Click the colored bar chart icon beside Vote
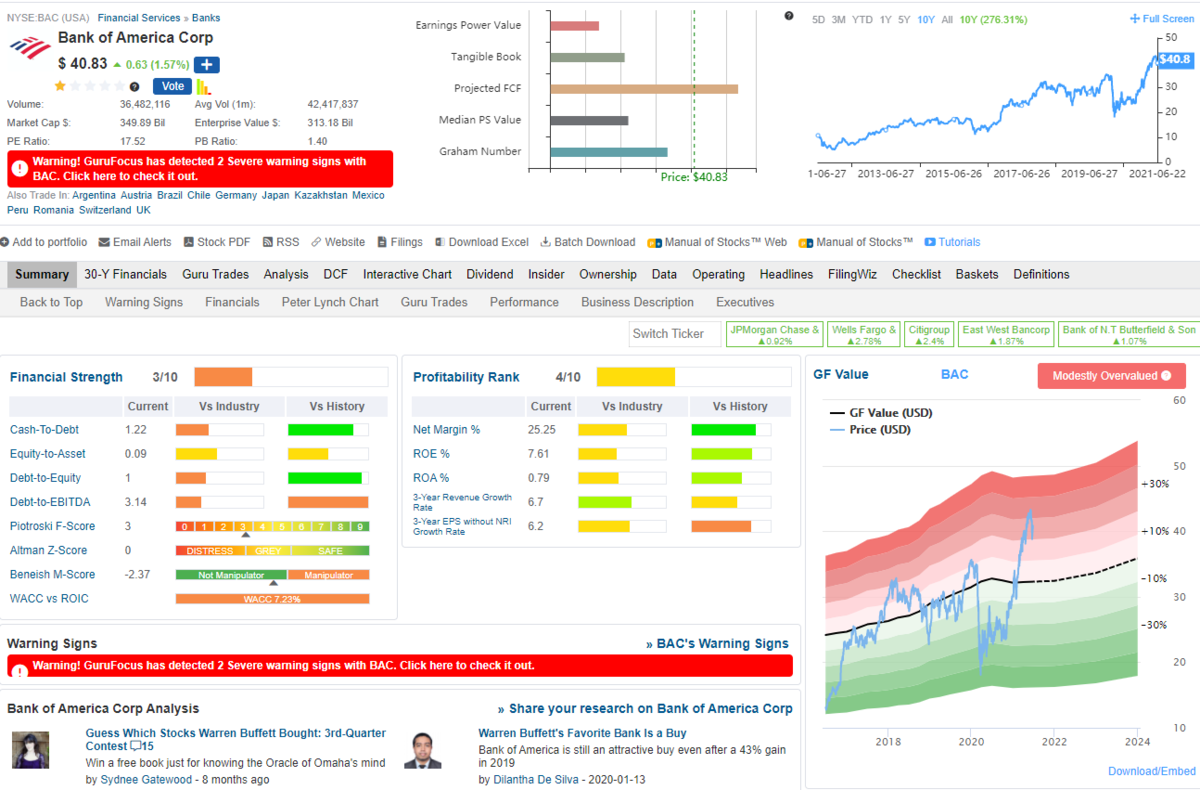This screenshot has height=790, width=1200. tap(203, 87)
